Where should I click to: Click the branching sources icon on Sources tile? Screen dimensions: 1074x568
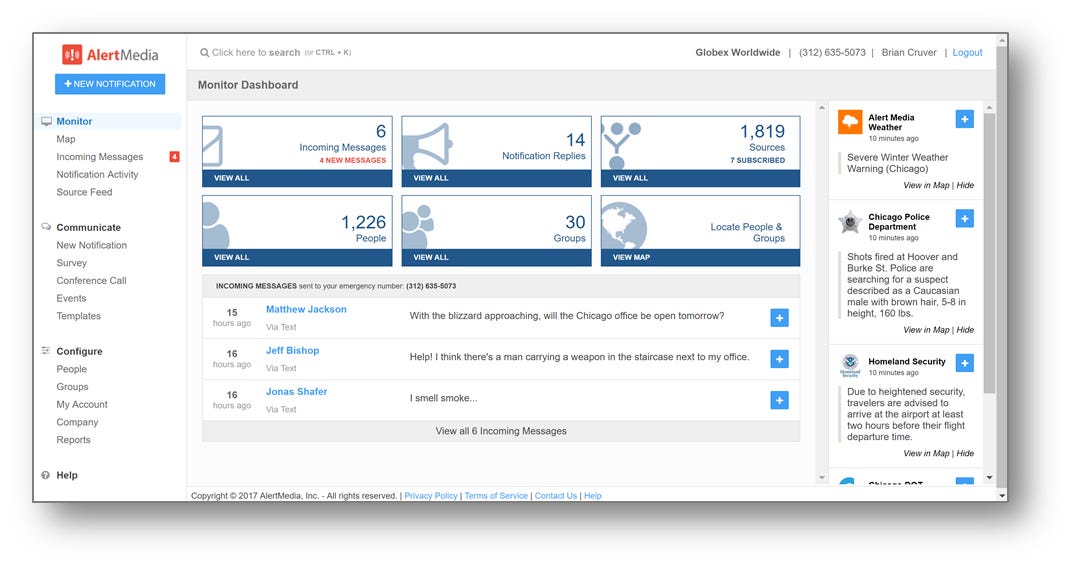[x=621, y=146]
